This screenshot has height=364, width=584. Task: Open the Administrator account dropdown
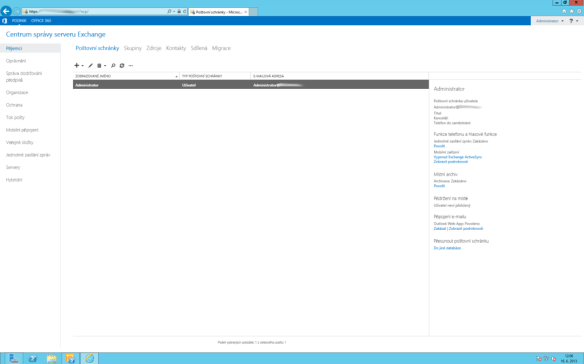(x=550, y=21)
